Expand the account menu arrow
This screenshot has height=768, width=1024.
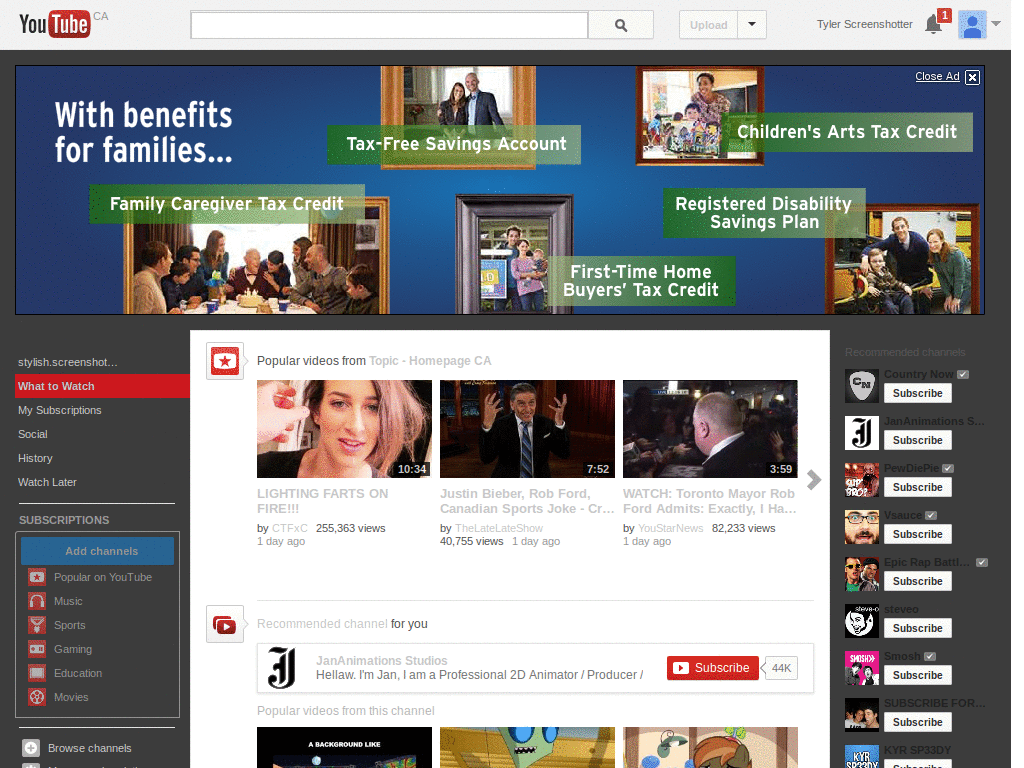(996, 24)
